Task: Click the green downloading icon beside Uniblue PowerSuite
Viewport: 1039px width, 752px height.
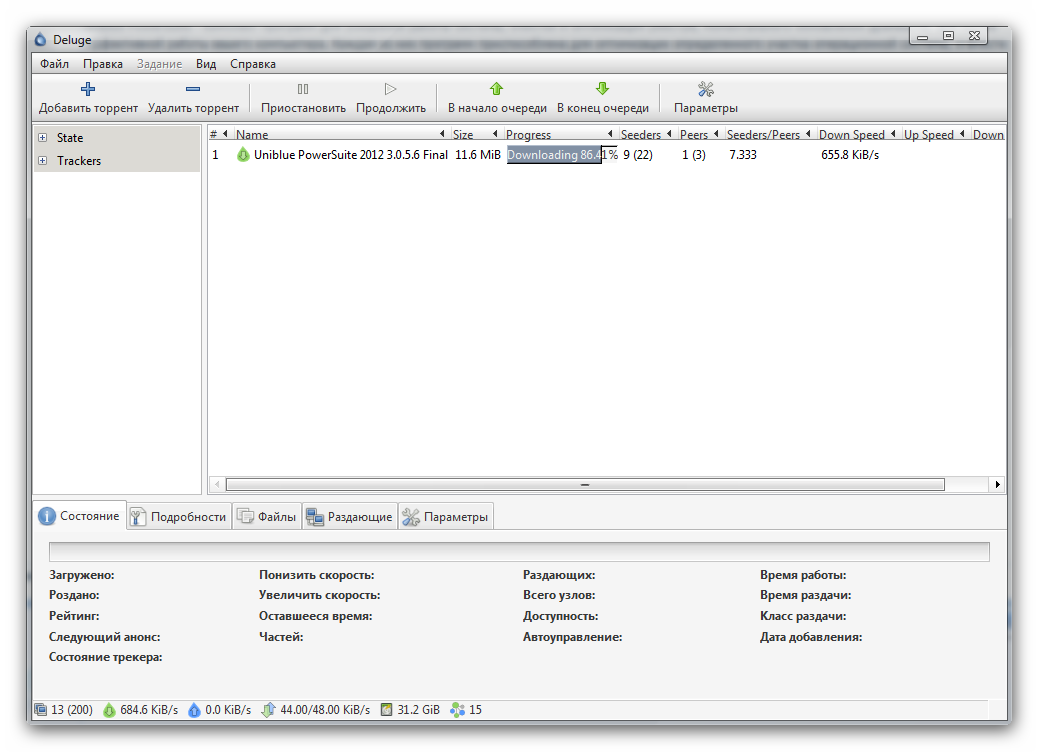Action: pos(243,155)
